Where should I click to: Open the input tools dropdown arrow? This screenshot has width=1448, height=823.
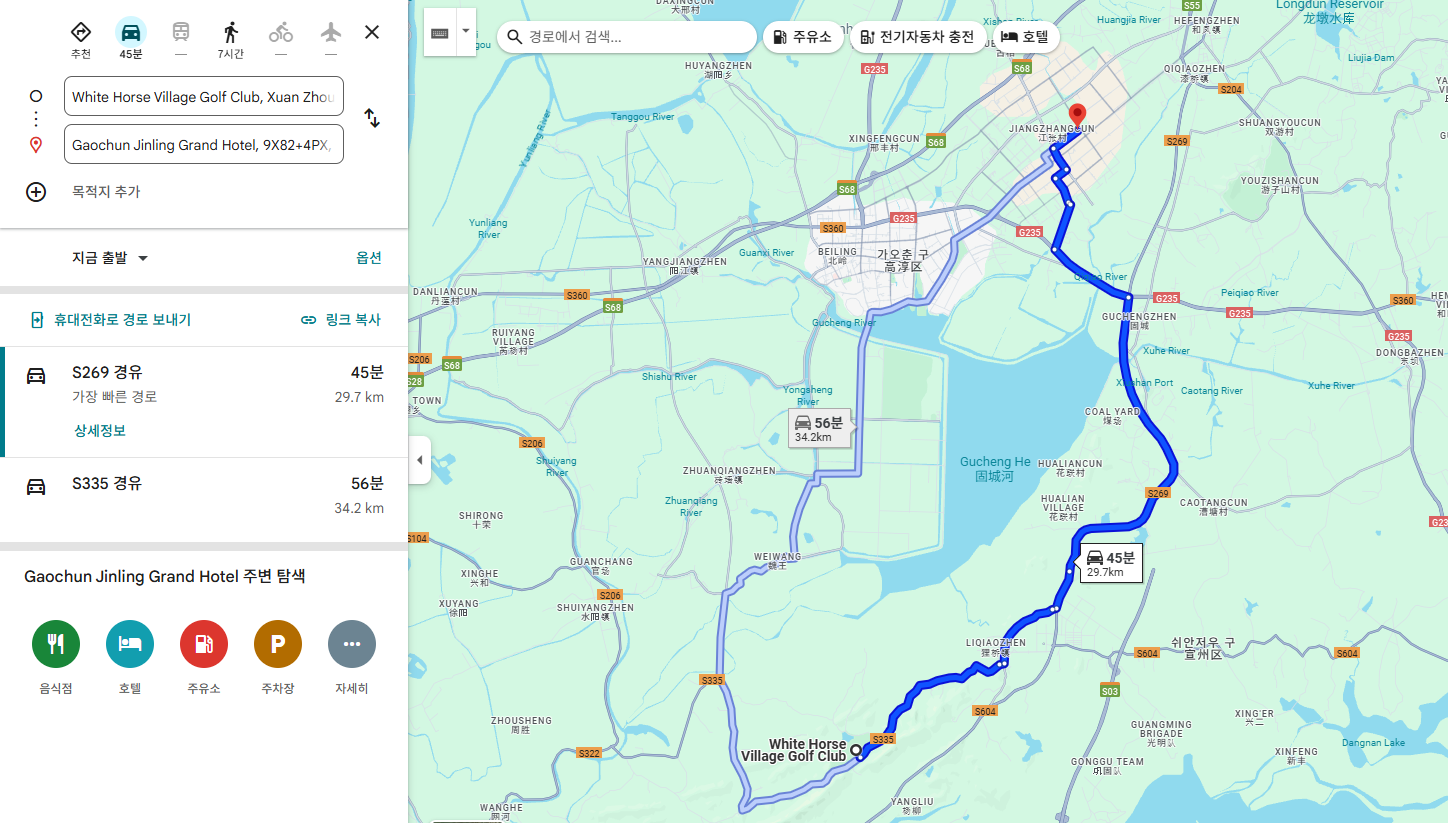465,33
